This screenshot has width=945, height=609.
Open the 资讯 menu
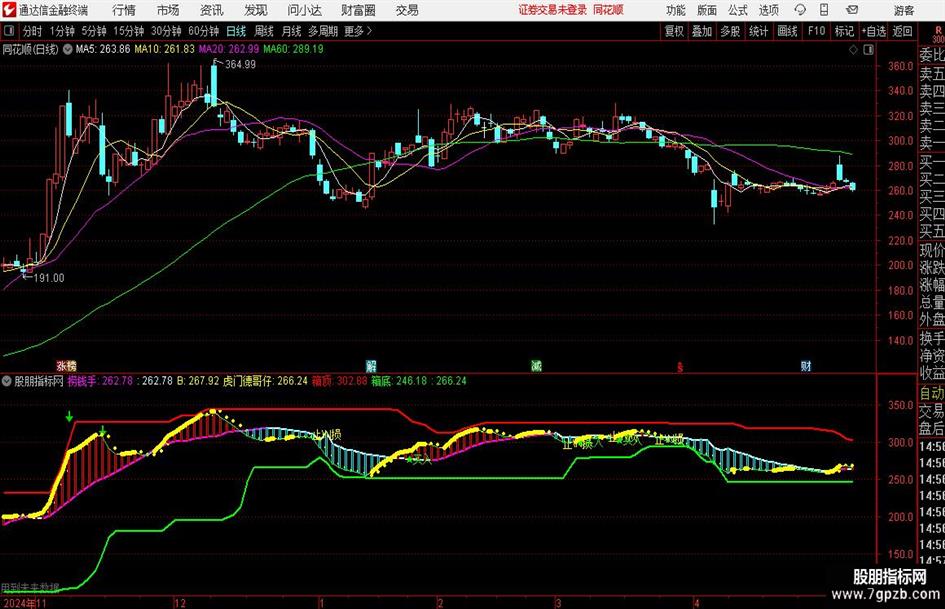[212, 10]
